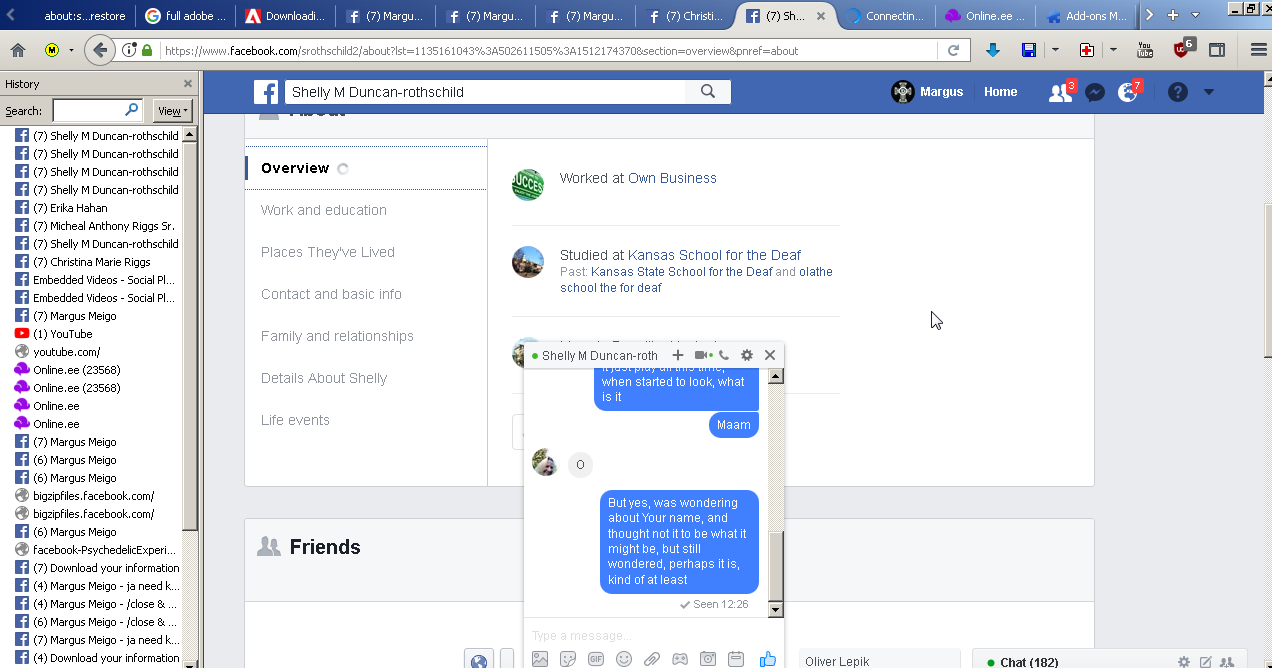Attach a file with the paperclip icon
The width and height of the screenshot is (1272, 668).
click(x=652, y=659)
